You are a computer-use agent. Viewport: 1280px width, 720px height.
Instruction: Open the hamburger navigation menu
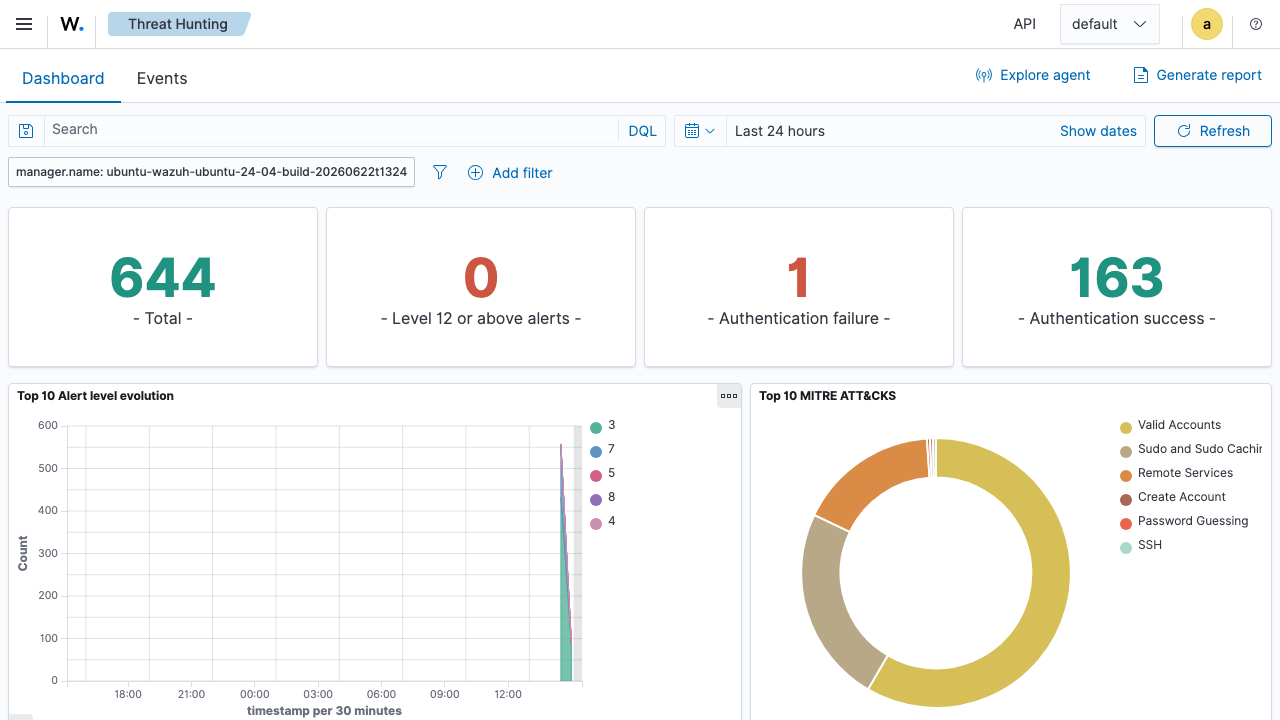[24, 24]
